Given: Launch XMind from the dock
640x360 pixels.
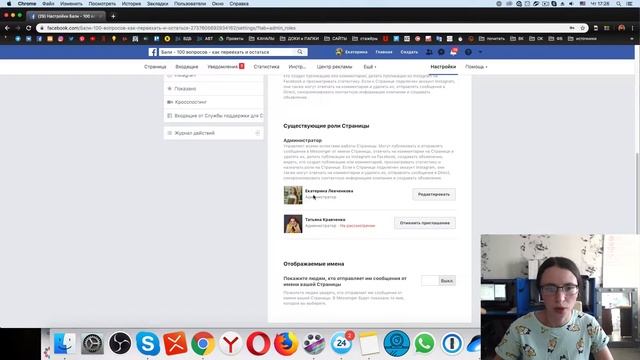Looking at the screenshot, I should pos(176,343).
